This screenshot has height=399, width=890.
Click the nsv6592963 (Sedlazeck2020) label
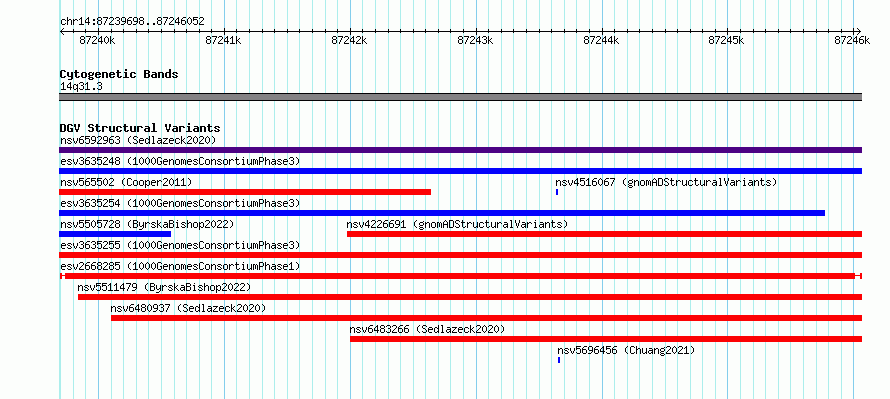point(138,140)
